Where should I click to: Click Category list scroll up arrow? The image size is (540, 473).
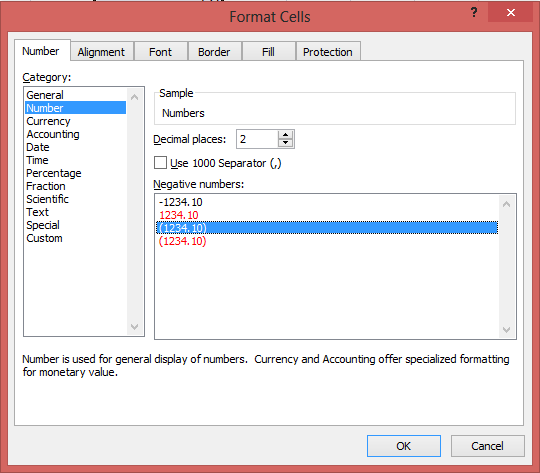(x=135, y=97)
